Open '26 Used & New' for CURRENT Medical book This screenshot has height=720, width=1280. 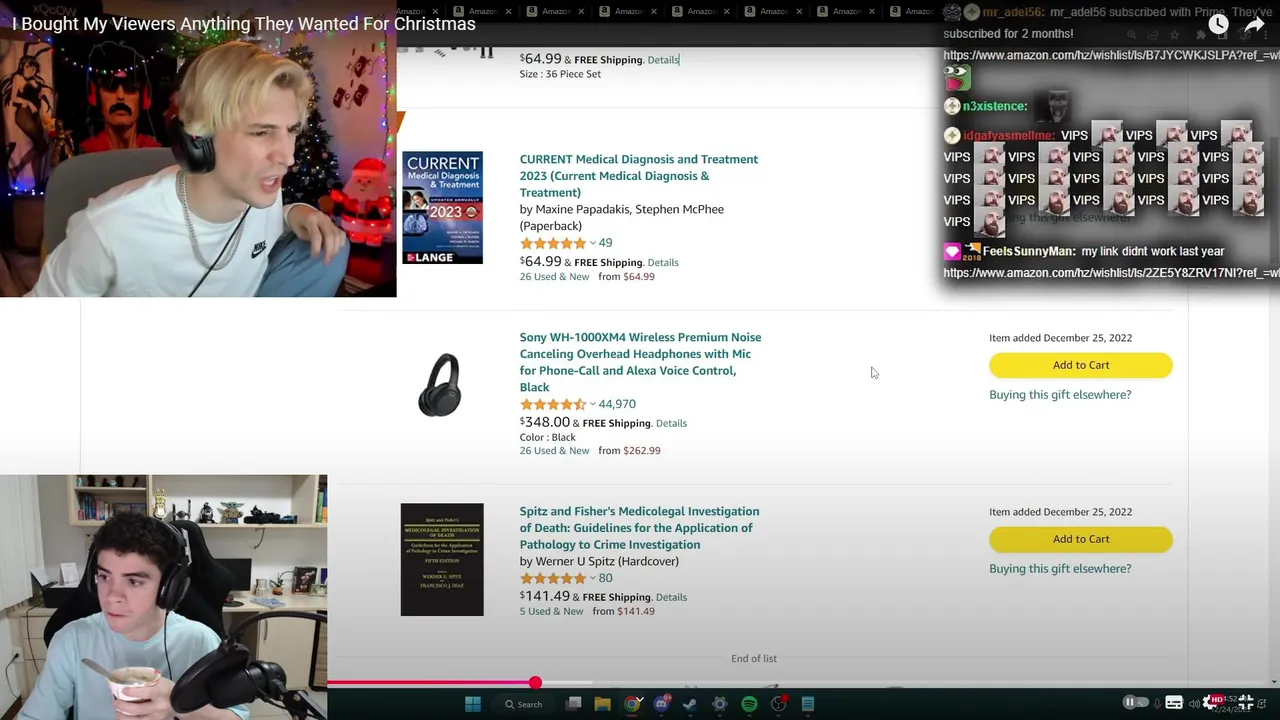coord(554,277)
